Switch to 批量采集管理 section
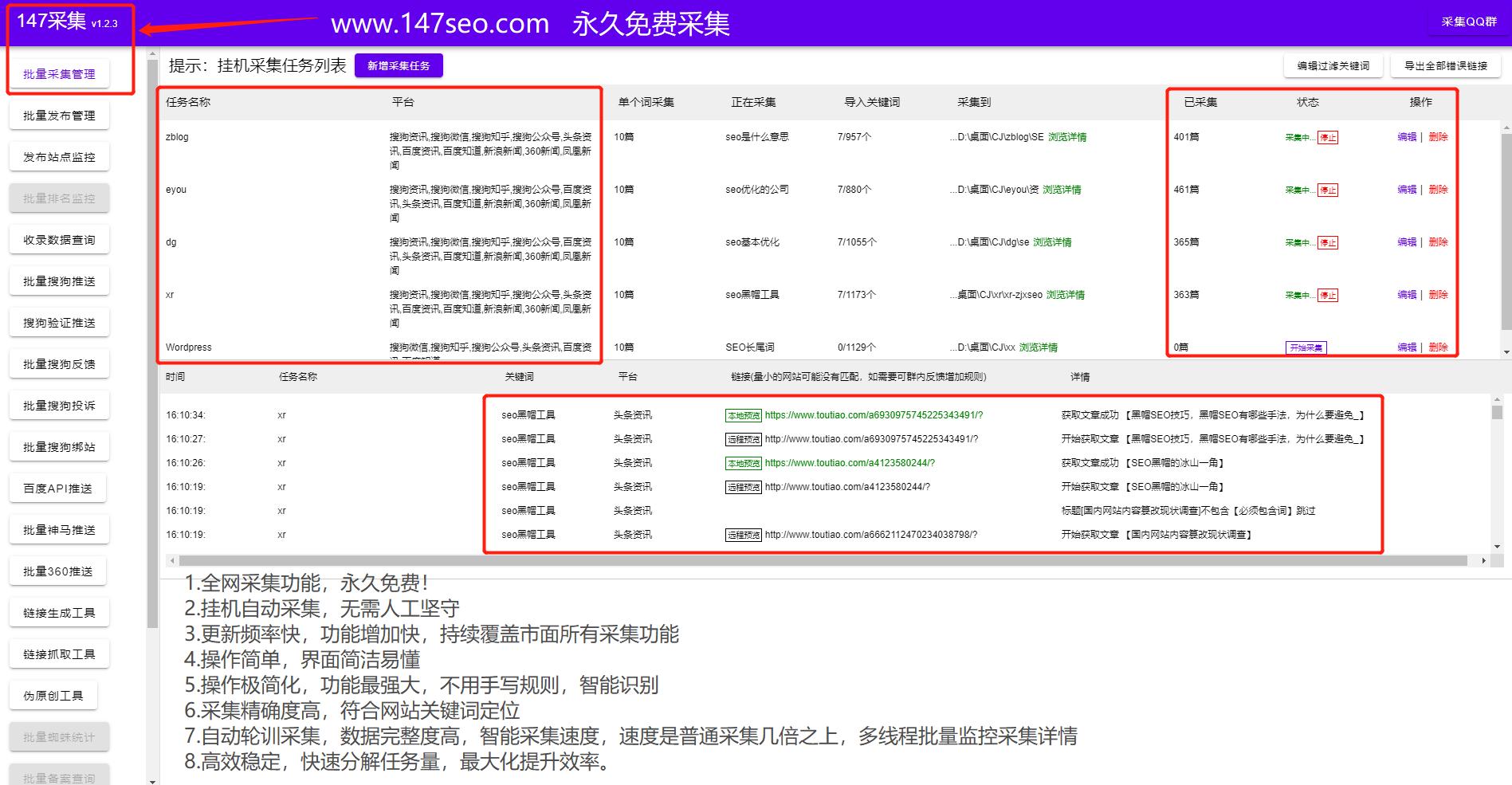The width and height of the screenshot is (1512, 785). (59, 74)
